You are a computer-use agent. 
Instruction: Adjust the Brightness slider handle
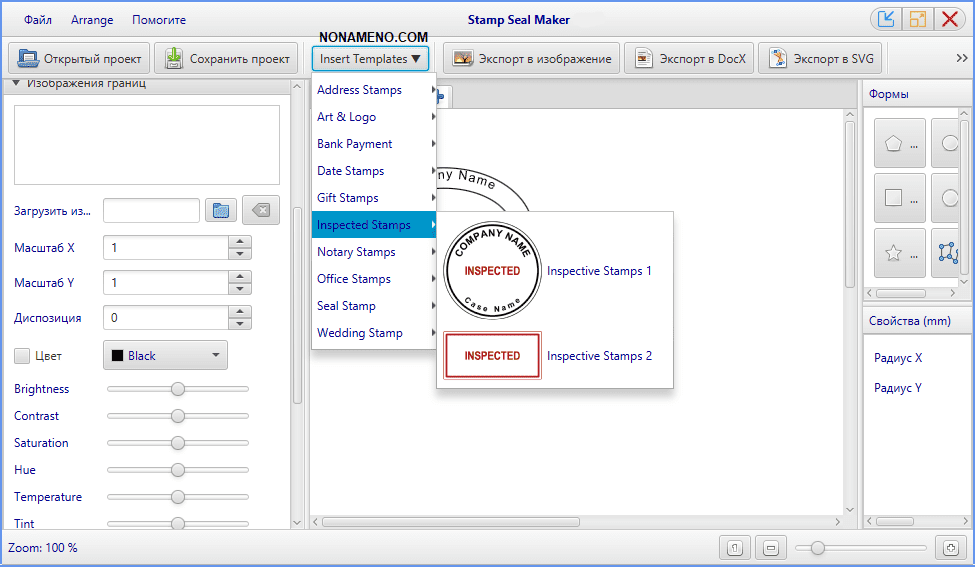[178, 389]
